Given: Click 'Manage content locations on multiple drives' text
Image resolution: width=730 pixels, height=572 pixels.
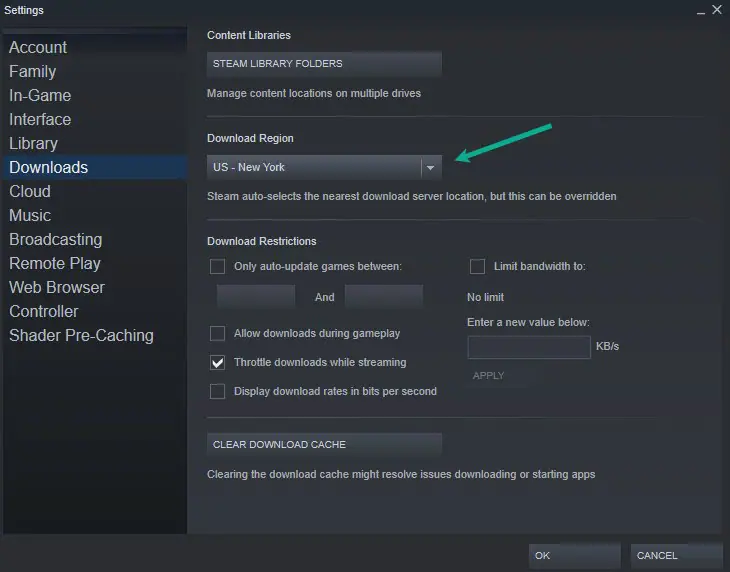Looking at the screenshot, I should point(314,93).
